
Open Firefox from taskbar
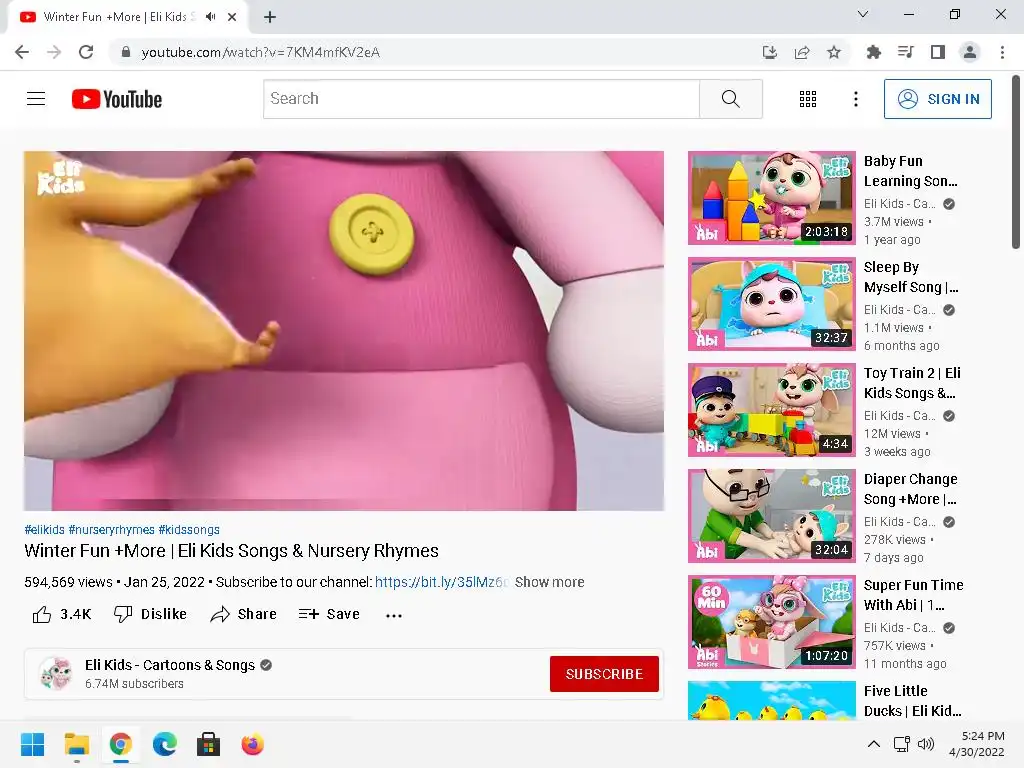(x=253, y=744)
